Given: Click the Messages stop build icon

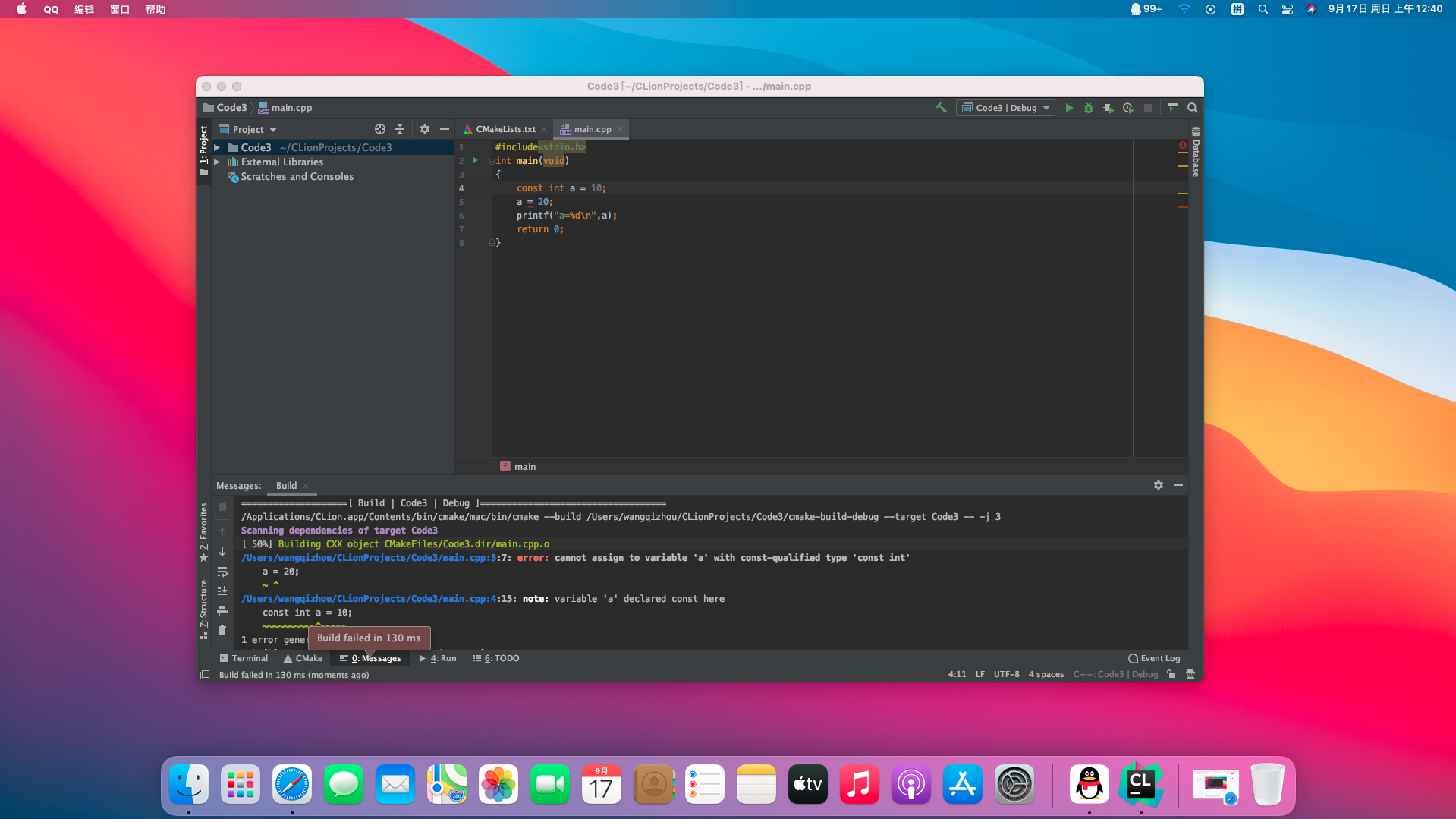Looking at the screenshot, I should 222,507.
